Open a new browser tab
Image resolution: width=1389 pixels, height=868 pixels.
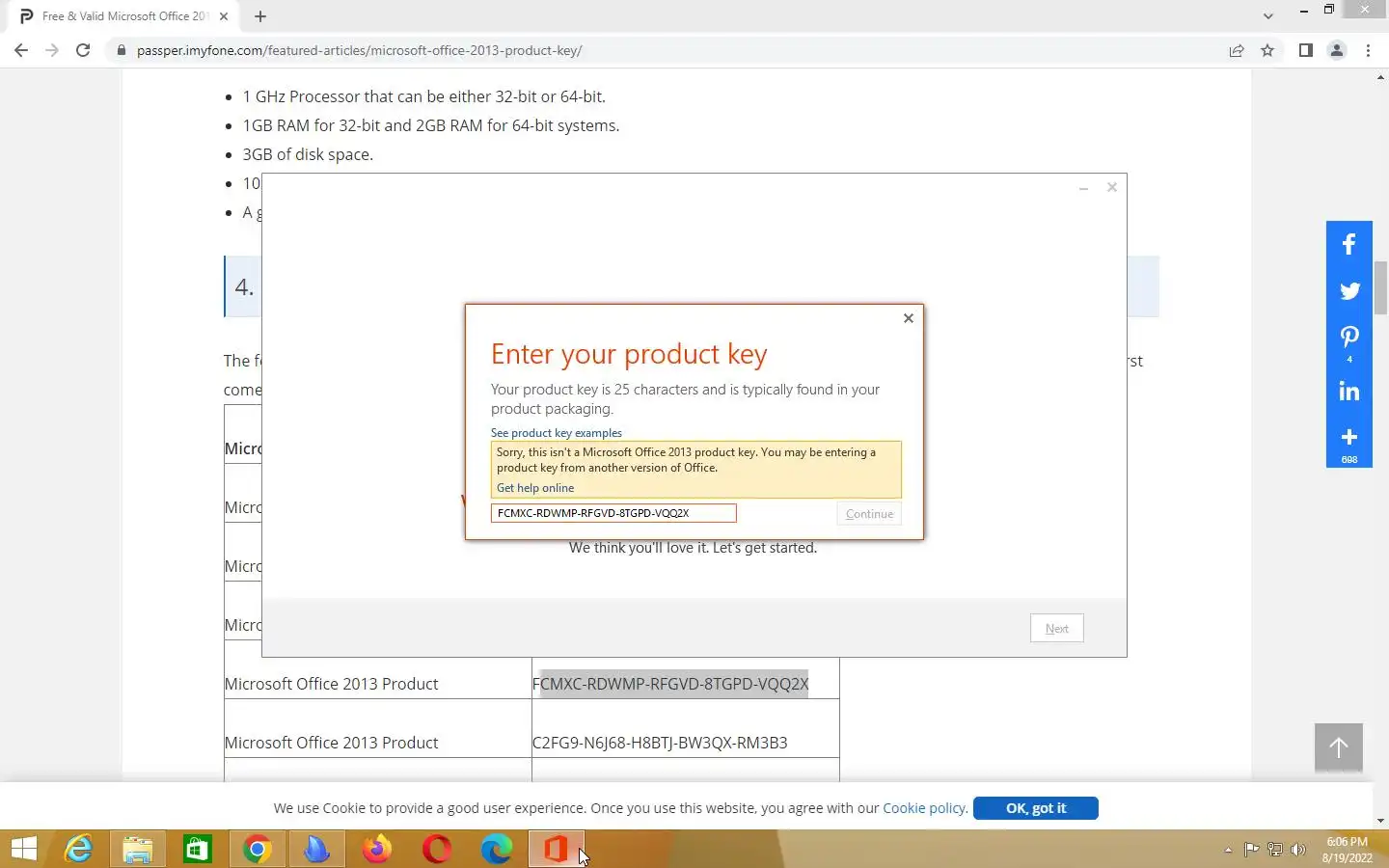point(260,16)
